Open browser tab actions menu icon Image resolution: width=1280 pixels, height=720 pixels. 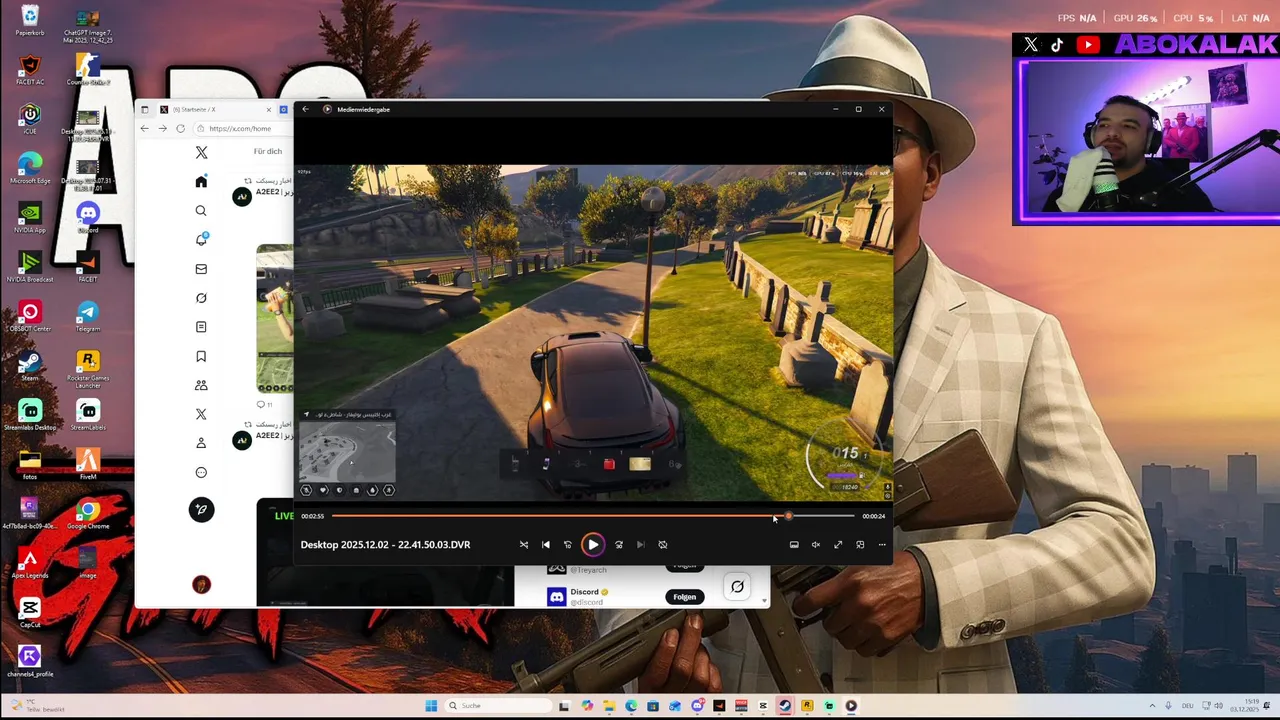(x=144, y=109)
